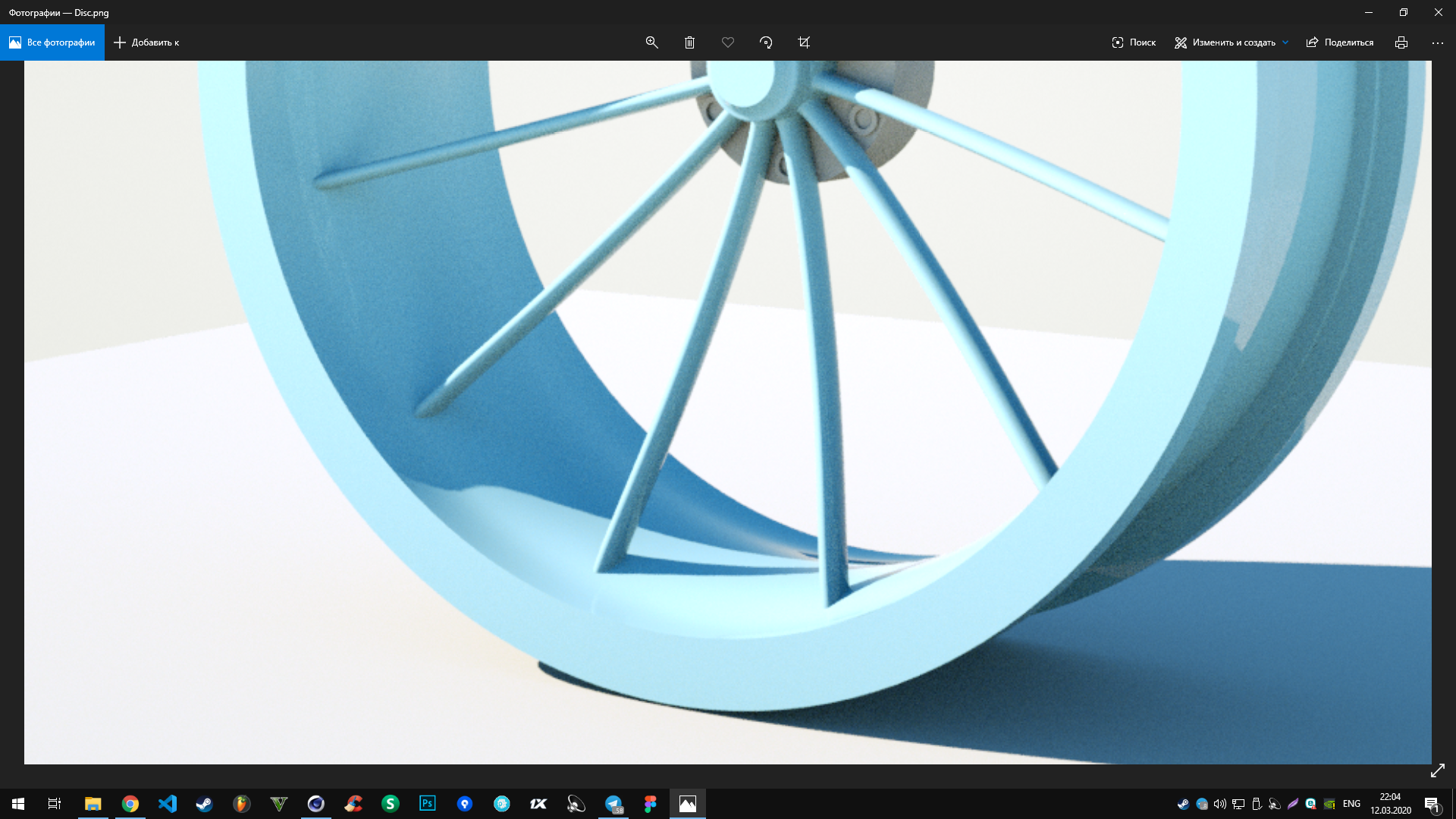Viewport: 1456px width, 819px height.
Task: Go back to Все фотографии
Action: pos(52,42)
